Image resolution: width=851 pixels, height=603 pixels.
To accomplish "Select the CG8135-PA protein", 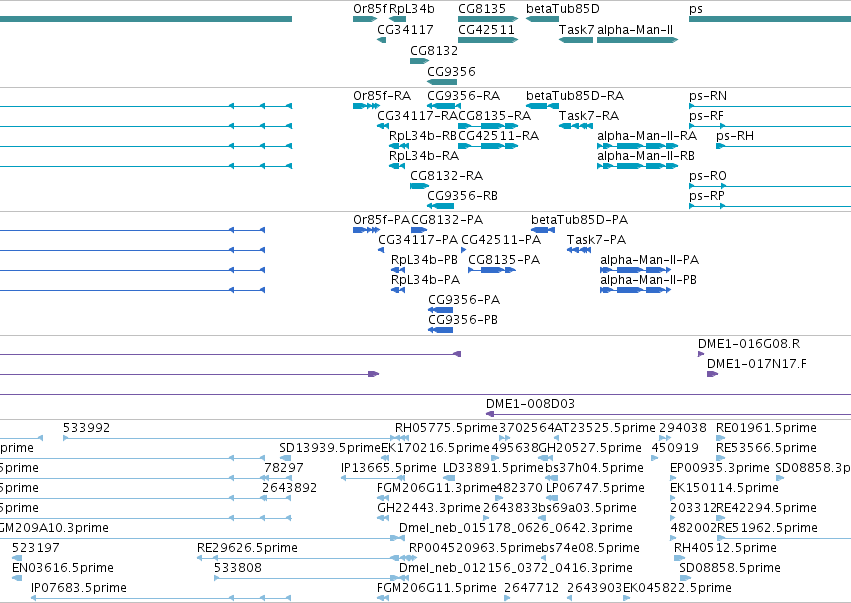I will 492,270.
